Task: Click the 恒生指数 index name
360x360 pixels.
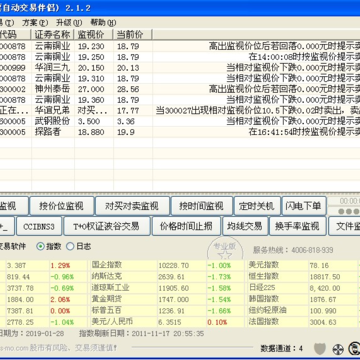Action: 264,276
